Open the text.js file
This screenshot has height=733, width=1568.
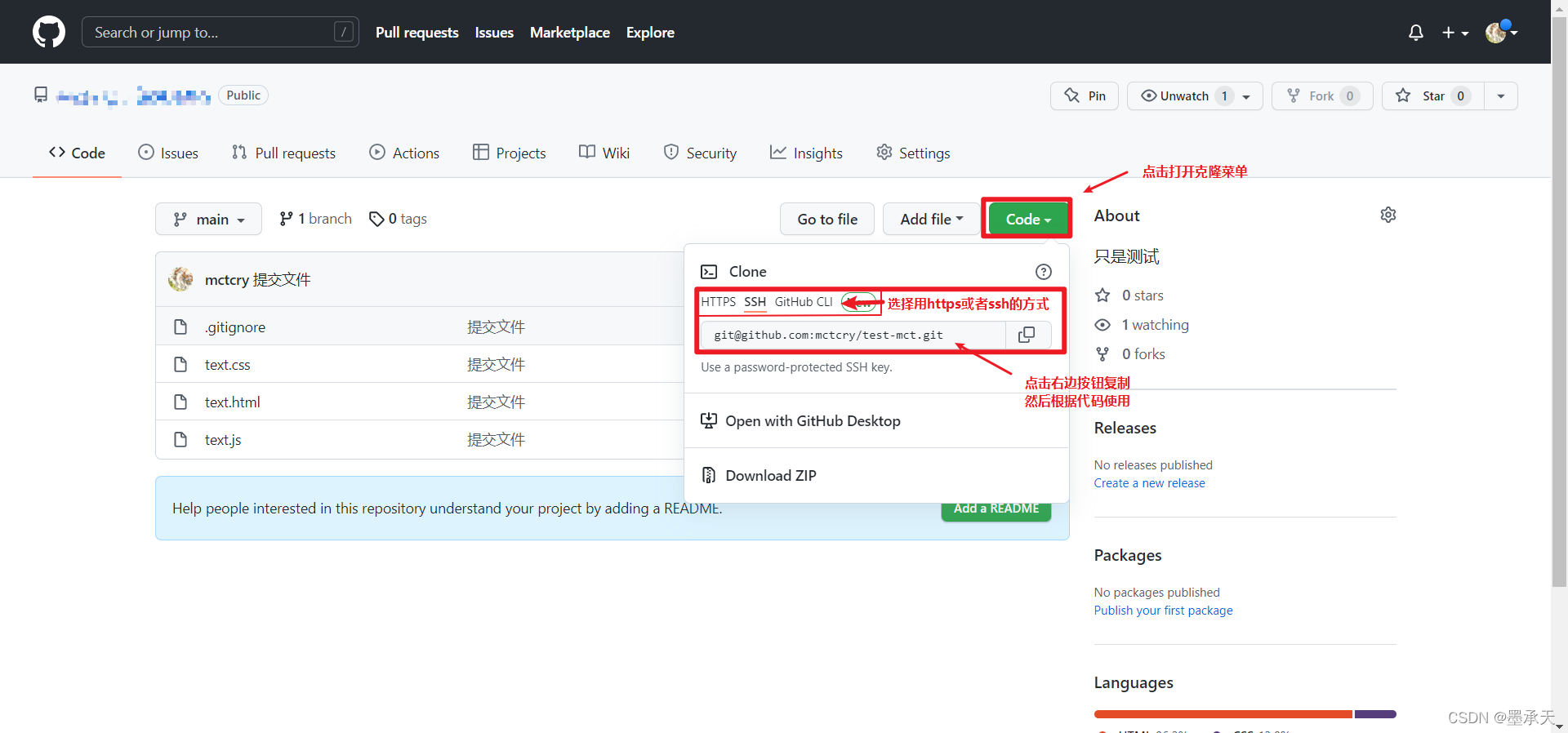pyautogui.click(x=223, y=440)
